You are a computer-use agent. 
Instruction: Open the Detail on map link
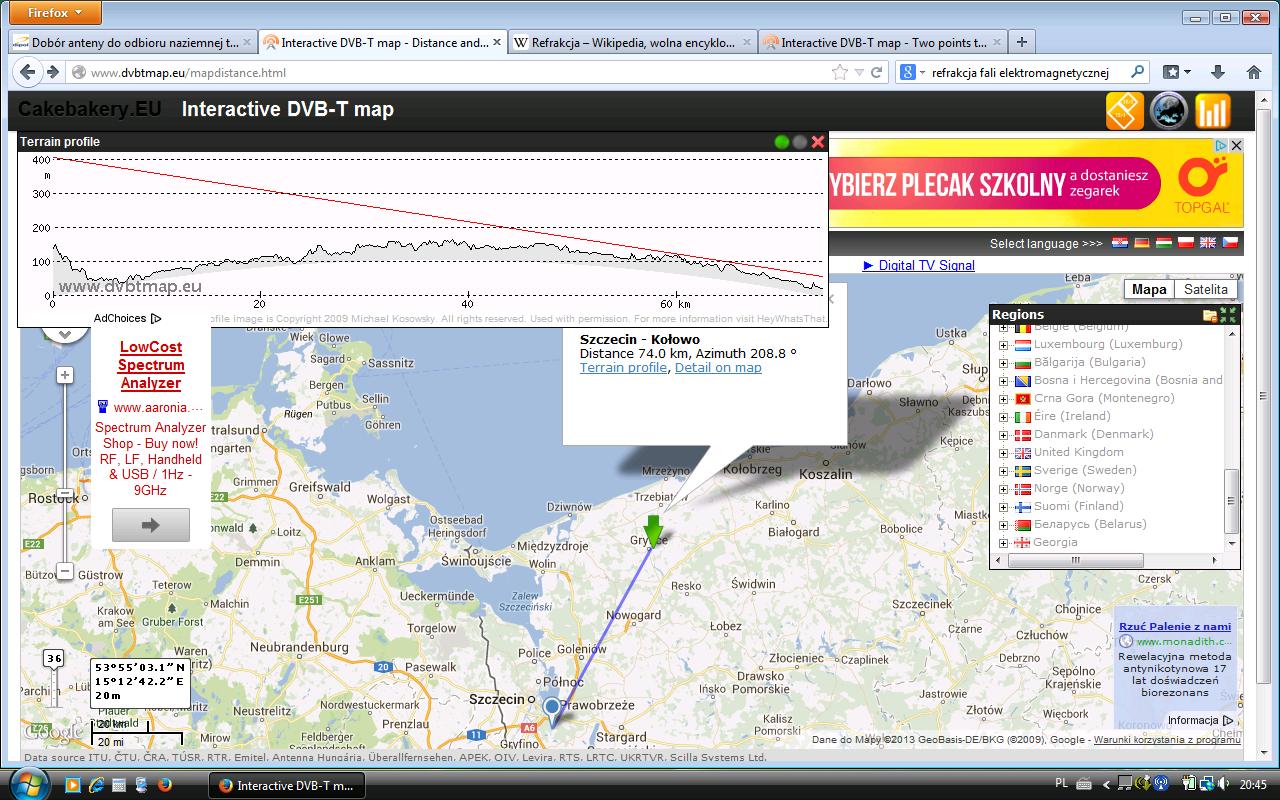[718, 367]
